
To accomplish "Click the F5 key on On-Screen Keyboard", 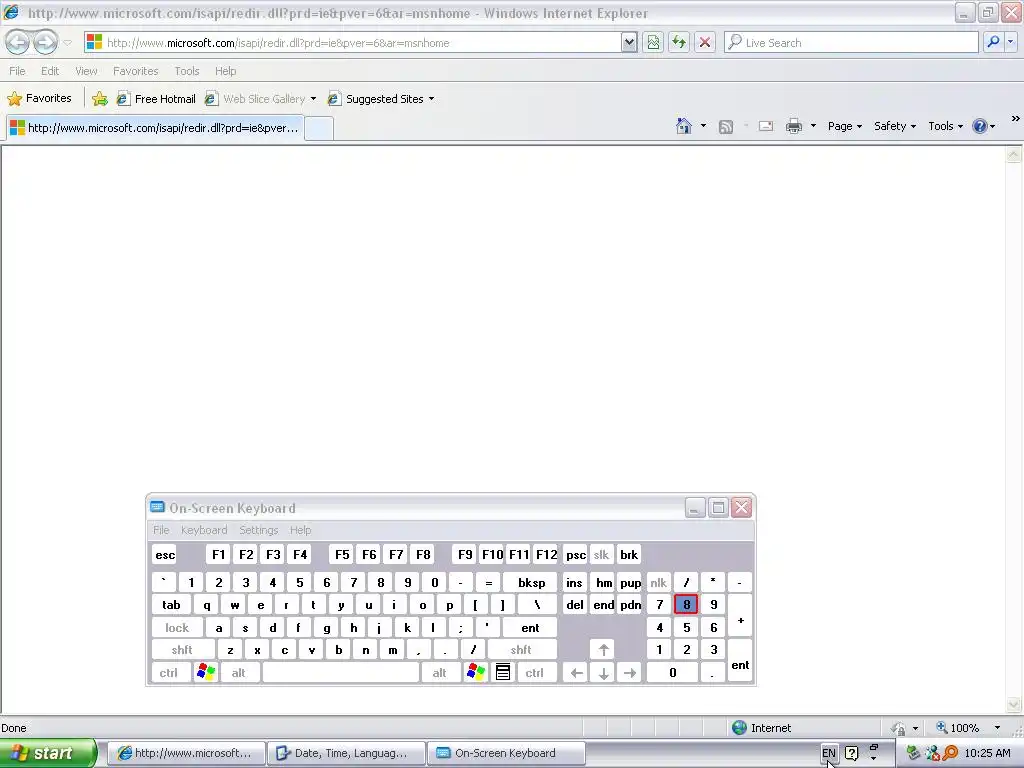I will tap(342, 554).
